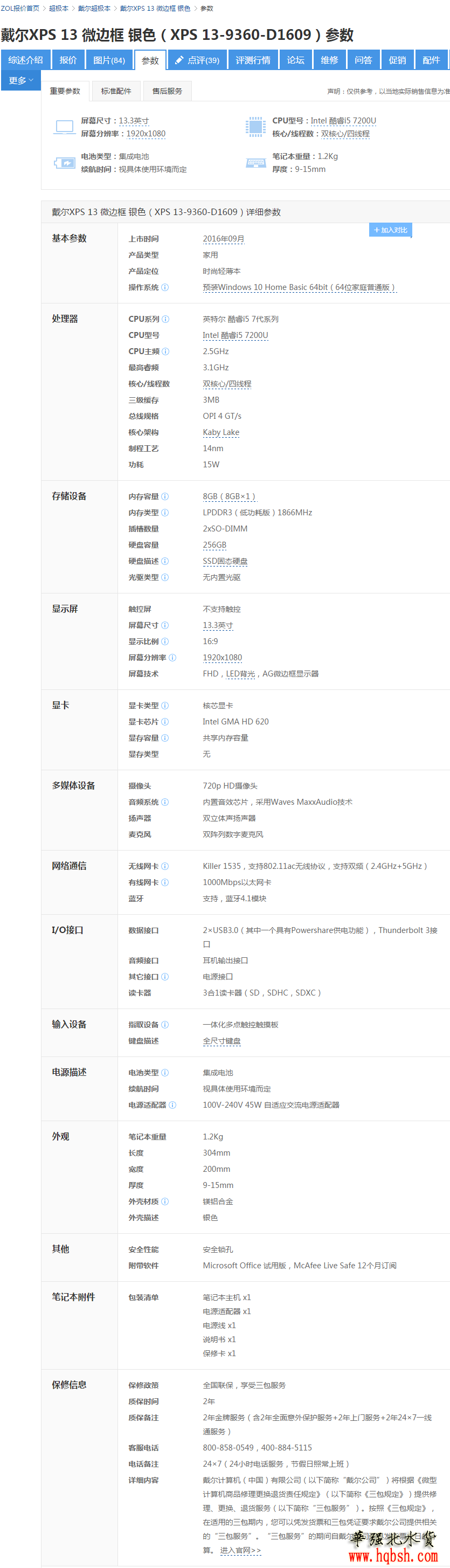Click Intel 酷睿i5 7200U in the 处理器 section
The width and height of the screenshot is (450, 1568).
tap(236, 335)
